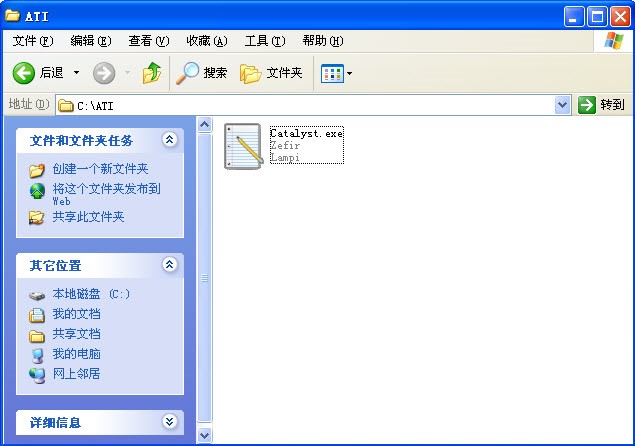Open the 查看(V) menu

[x=149, y=41]
